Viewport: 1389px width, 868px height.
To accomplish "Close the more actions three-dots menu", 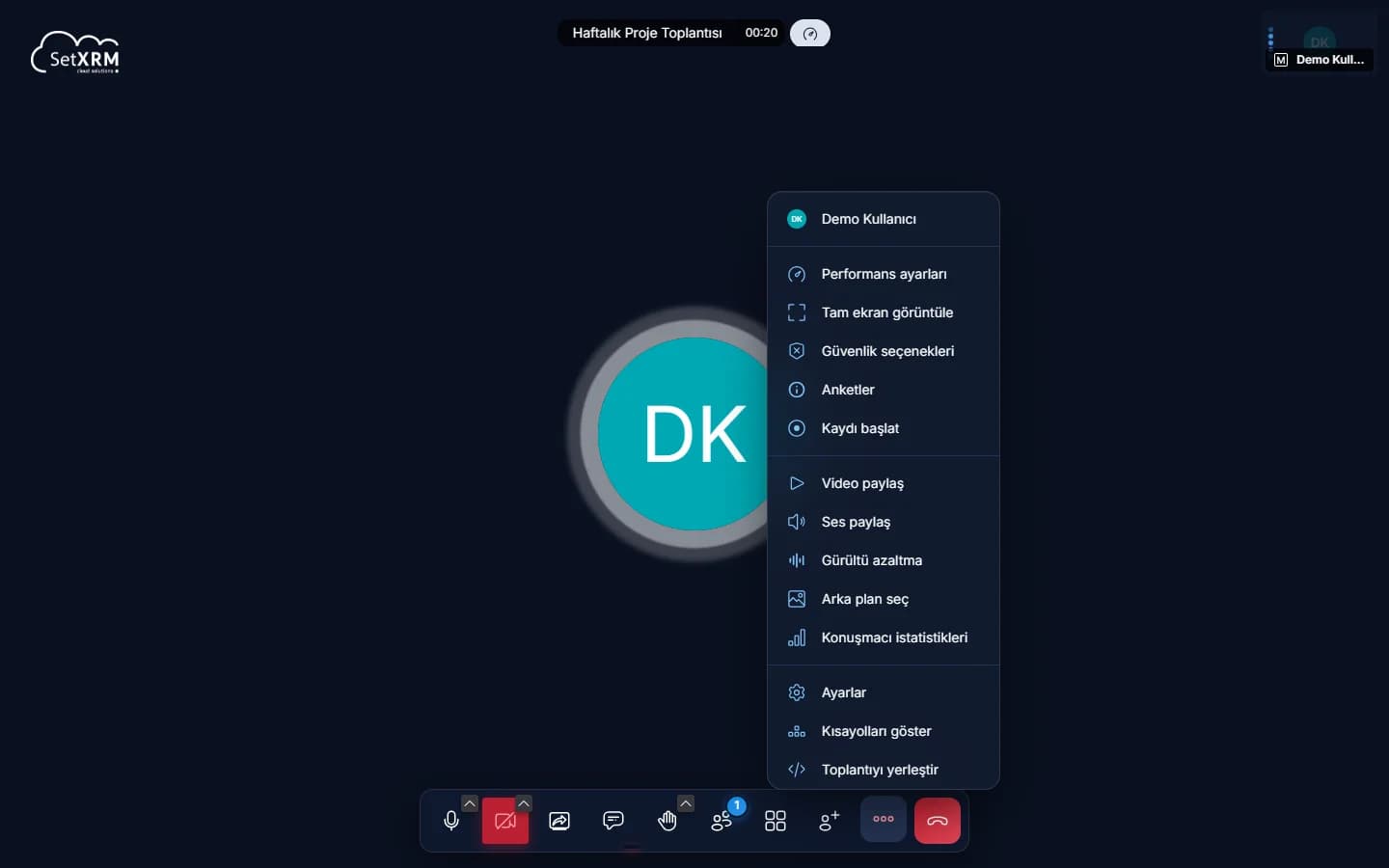I will pyautogui.click(x=884, y=819).
